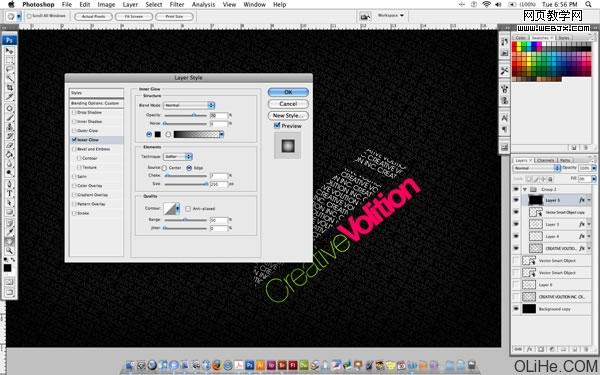Screen dimensions: 600x375
Task: Click the Wi-Fi status icon
Action: click(486, 4)
